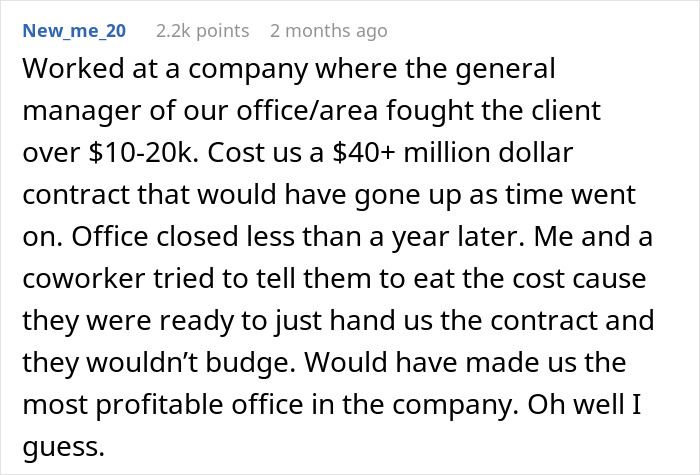
Task: Click the 2.2k points score label
Action: (202, 31)
